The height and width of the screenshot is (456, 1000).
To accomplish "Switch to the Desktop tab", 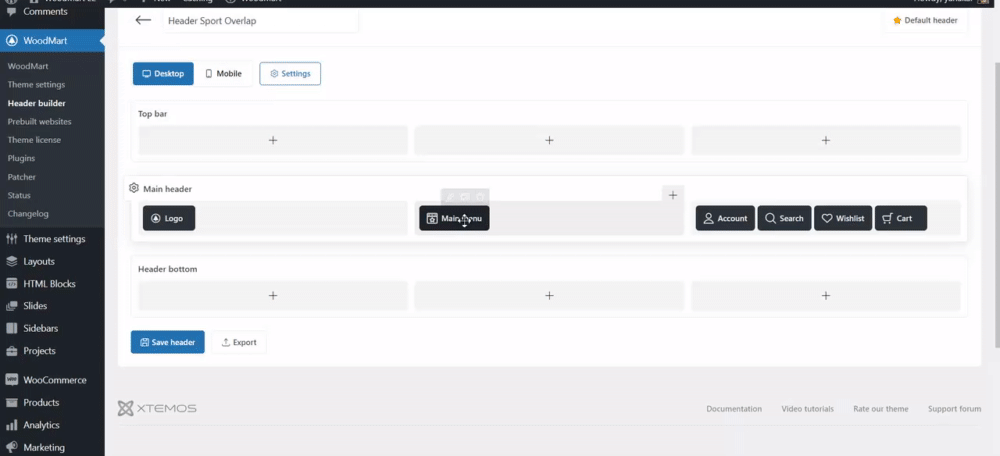I will 163,73.
